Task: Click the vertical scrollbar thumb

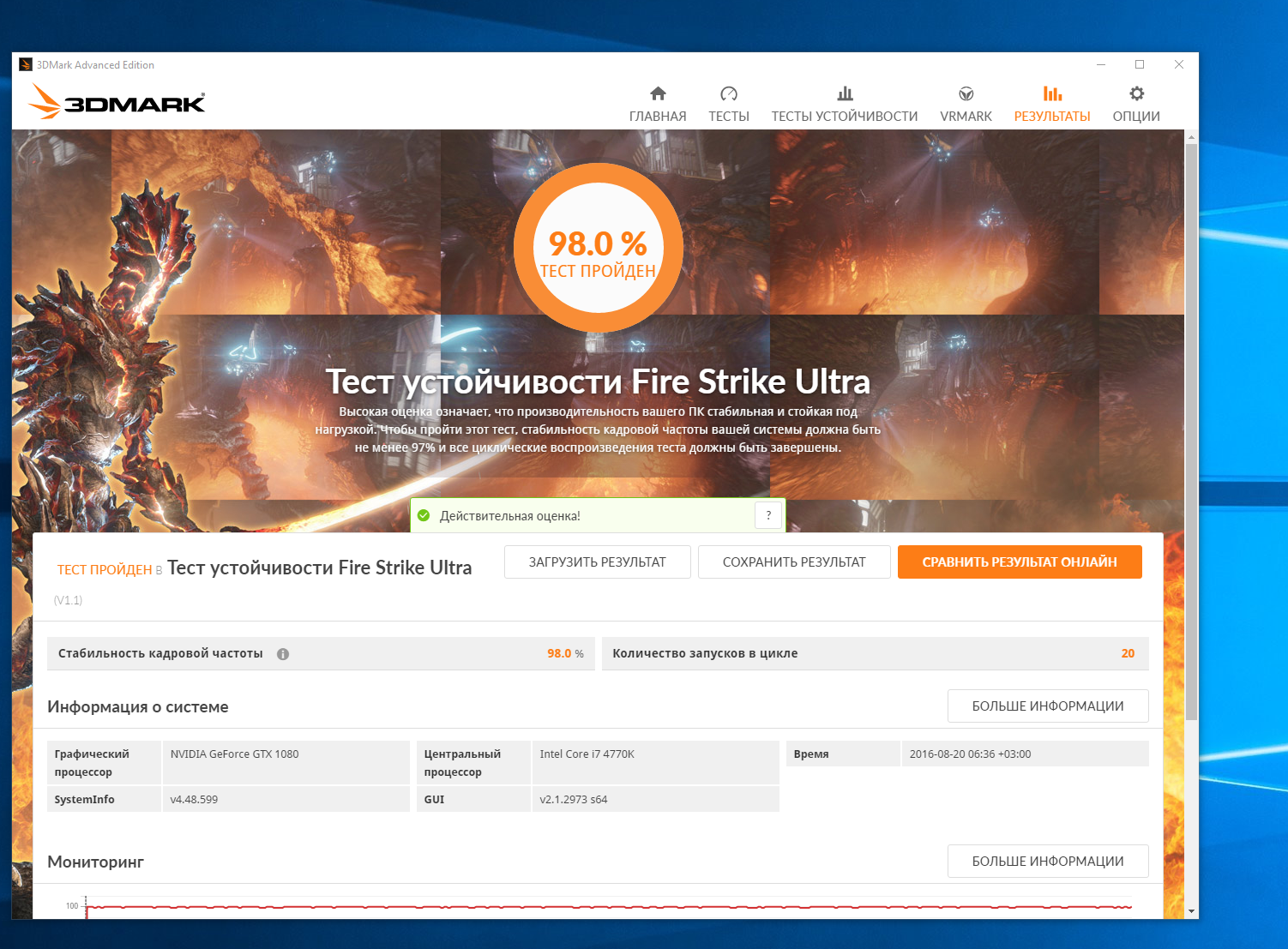Action: 1191,432
